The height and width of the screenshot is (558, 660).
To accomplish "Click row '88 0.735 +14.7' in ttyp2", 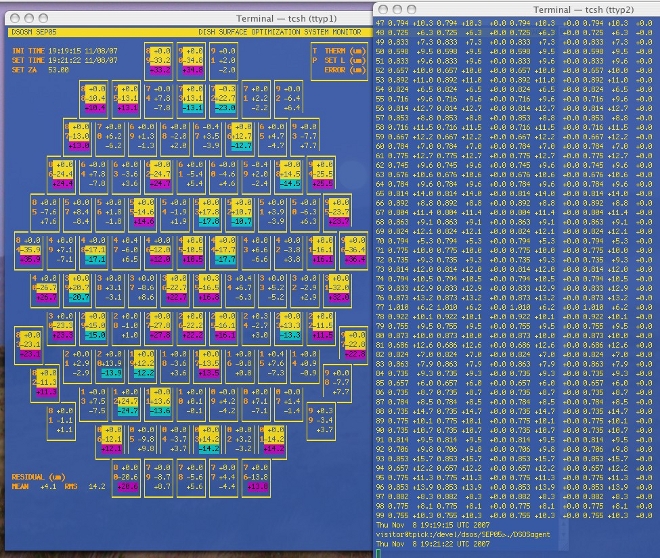I will click(x=514, y=412).
